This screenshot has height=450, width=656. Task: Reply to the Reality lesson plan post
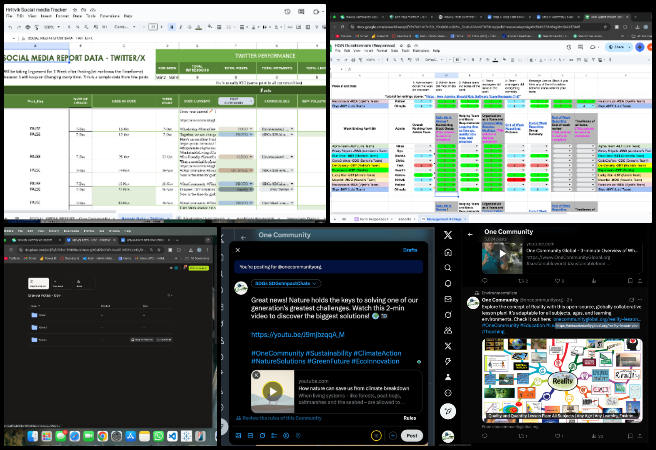(x=485, y=435)
